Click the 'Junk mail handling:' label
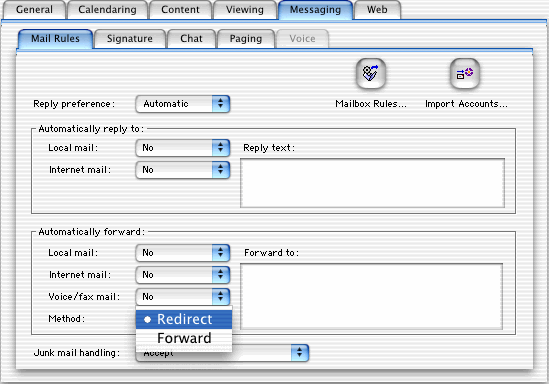This screenshot has height=384, width=549. [77, 353]
